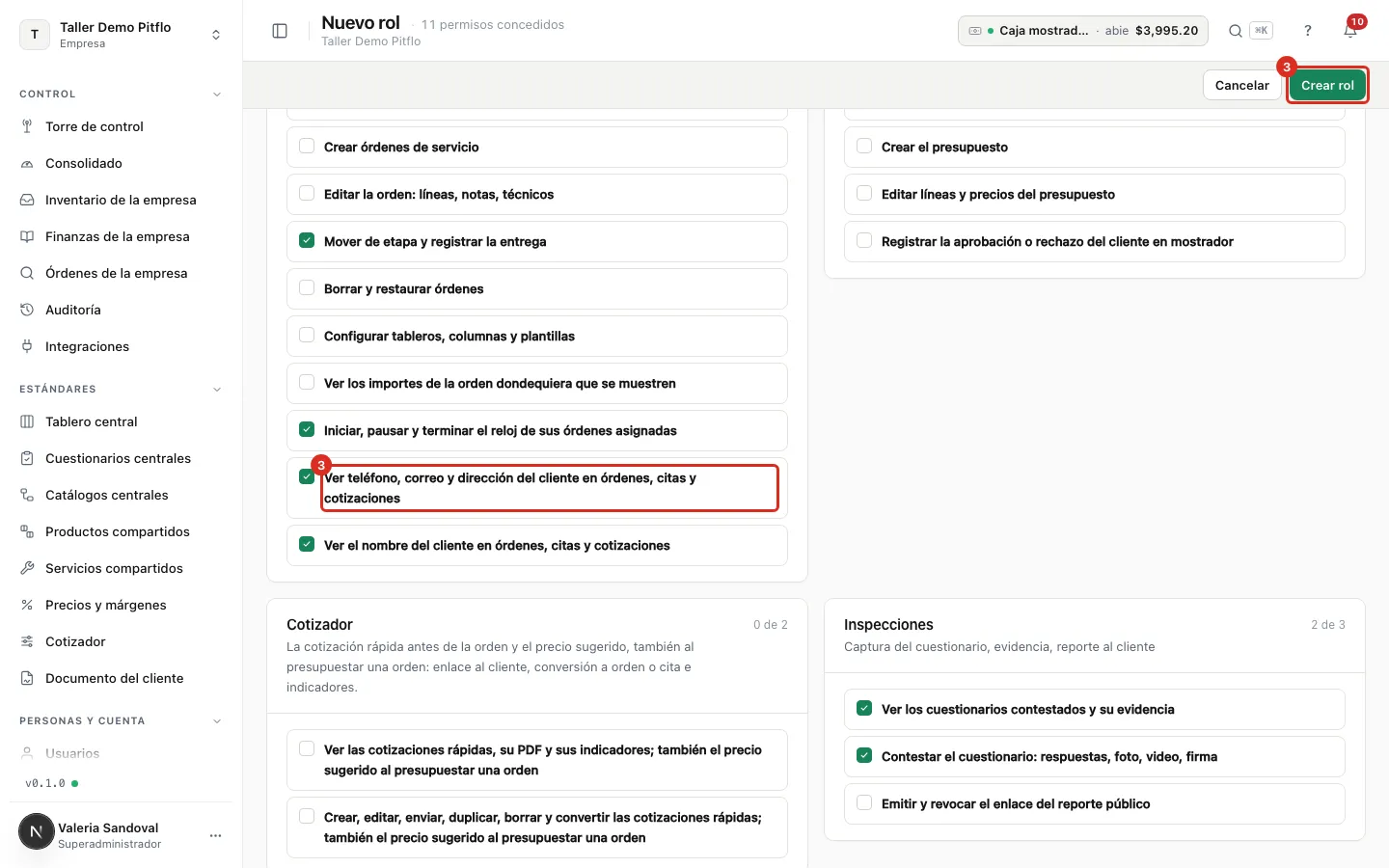Click the Servicios compartidos wrench icon
The height and width of the screenshot is (868, 1389).
tap(27, 568)
